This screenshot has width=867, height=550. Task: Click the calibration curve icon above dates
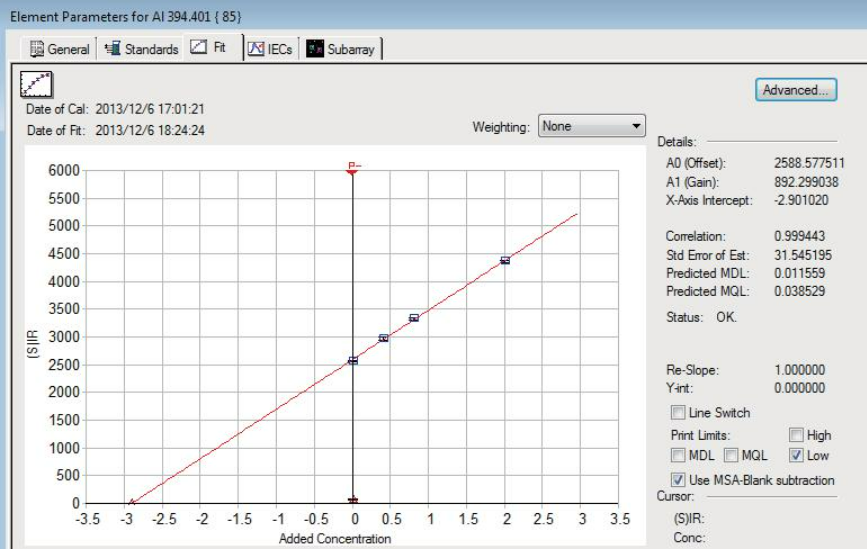[36, 83]
